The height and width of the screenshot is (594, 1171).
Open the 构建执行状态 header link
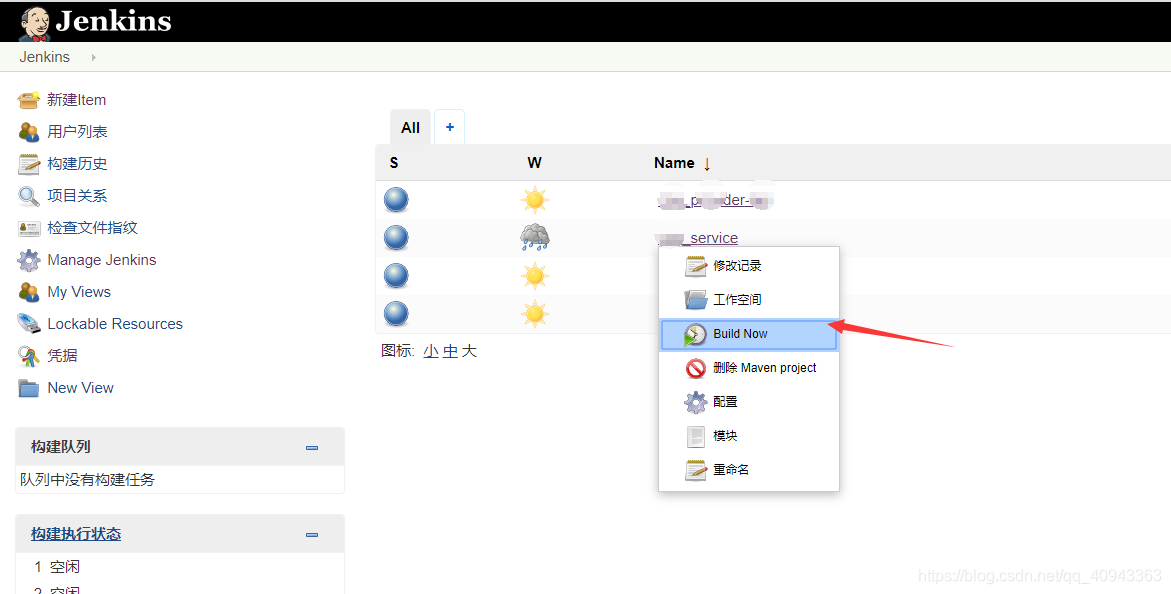pyautogui.click(x=75, y=533)
